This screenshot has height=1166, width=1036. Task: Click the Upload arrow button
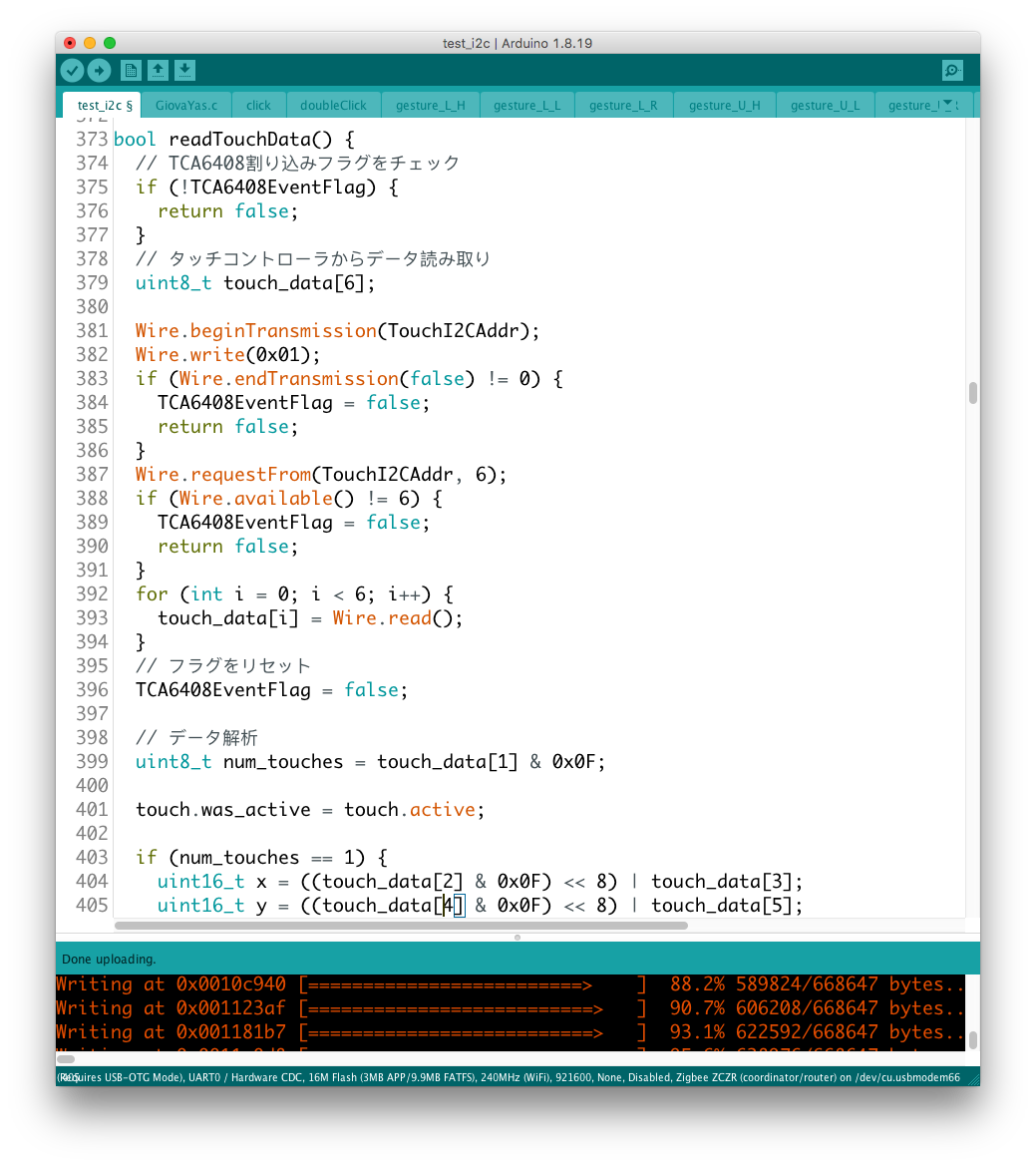click(x=99, y=70)
